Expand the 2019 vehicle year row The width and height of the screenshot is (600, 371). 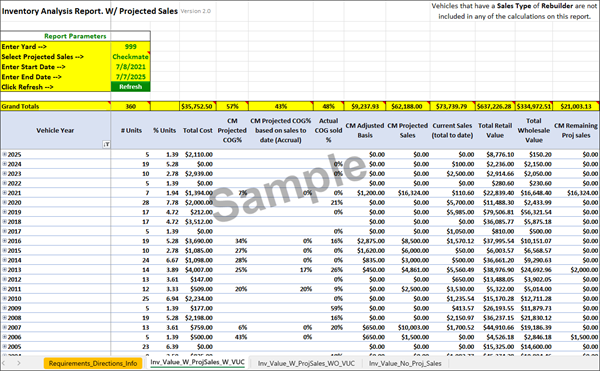tap(5, 212)
